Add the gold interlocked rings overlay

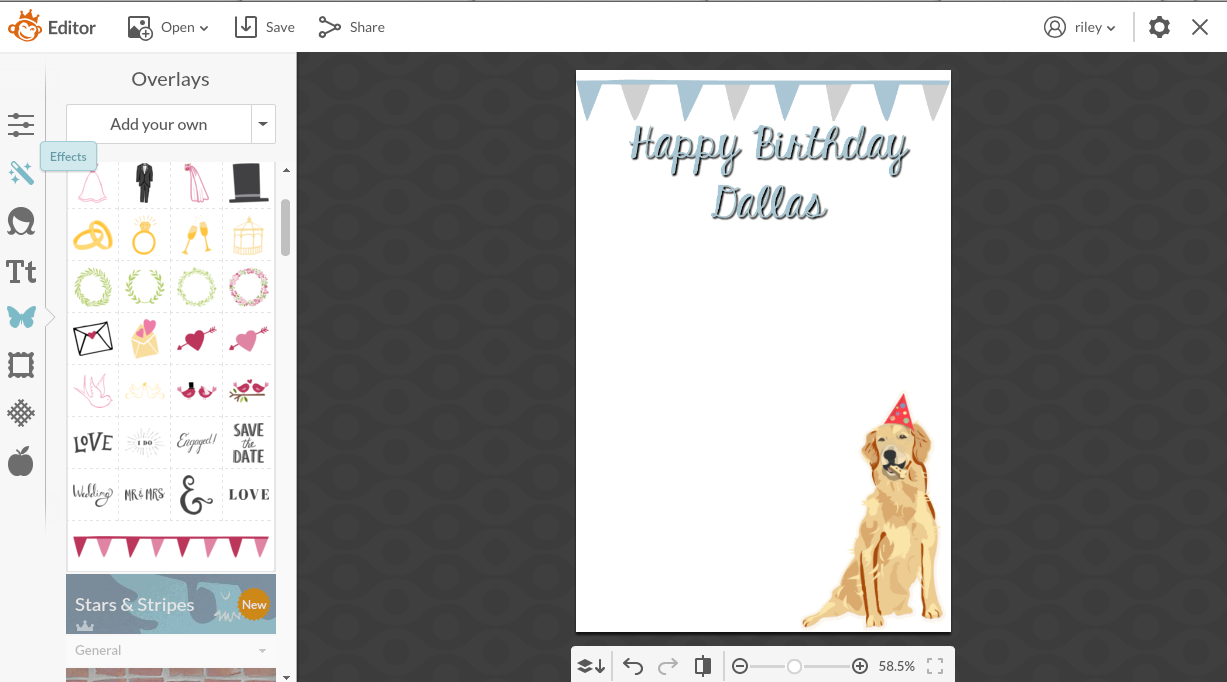pyautogui.click(x=92, y=236)
